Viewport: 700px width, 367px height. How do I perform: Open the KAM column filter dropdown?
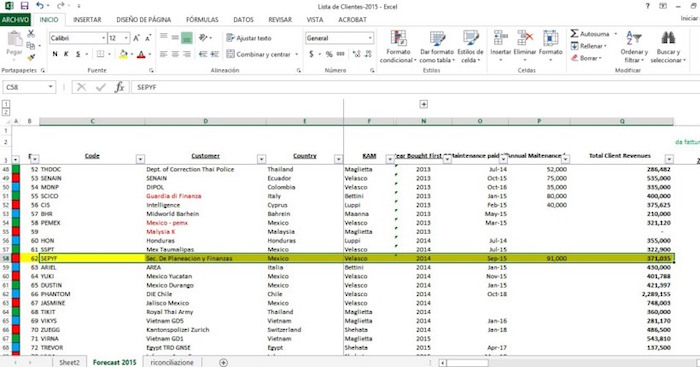(x=390, y=159)
